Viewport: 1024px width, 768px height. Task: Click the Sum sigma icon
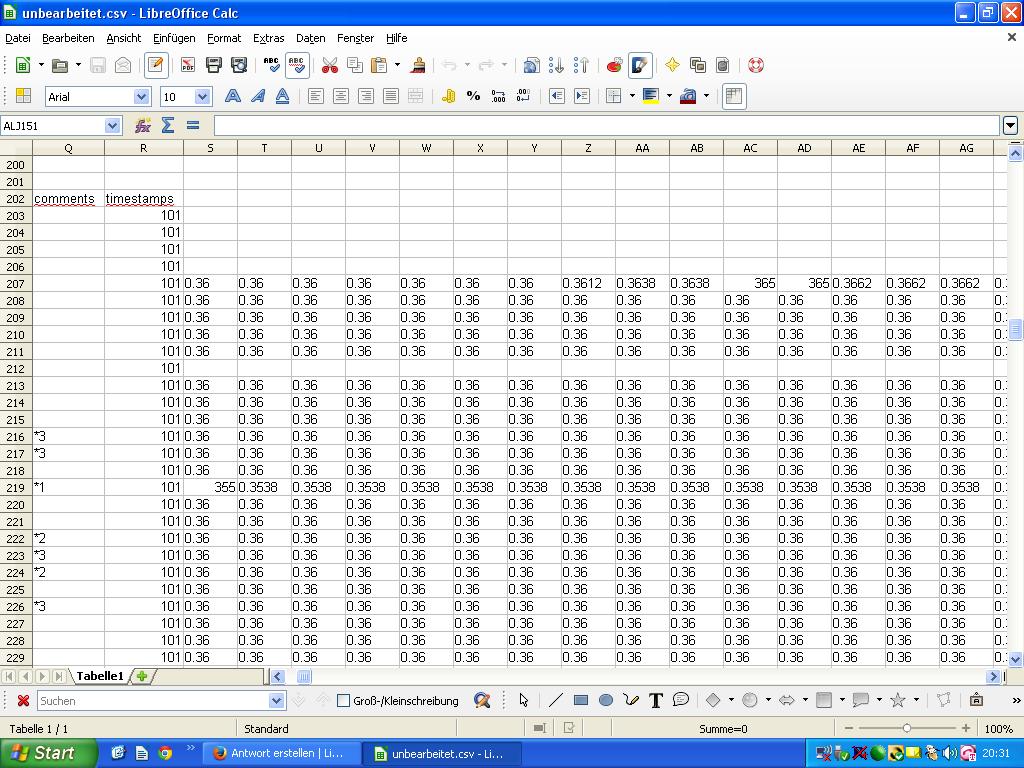pyautogui.click(x=168, y=125)
